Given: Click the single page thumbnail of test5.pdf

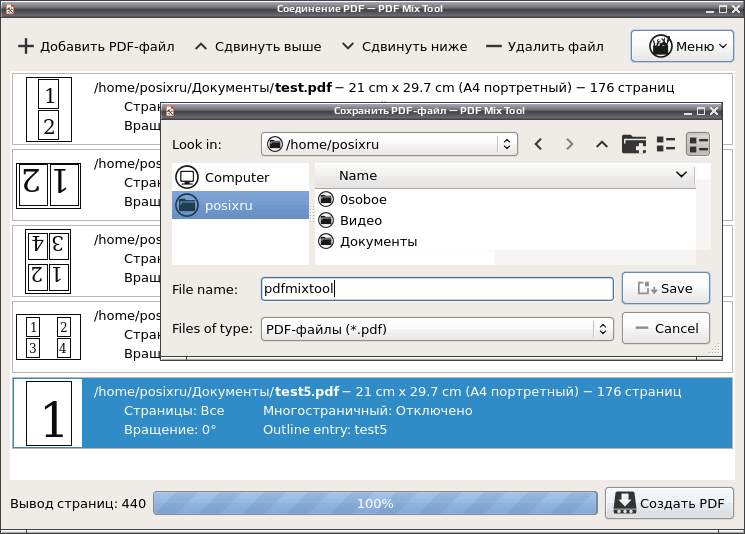Looking at the screenshot, I should coord(49,413).
